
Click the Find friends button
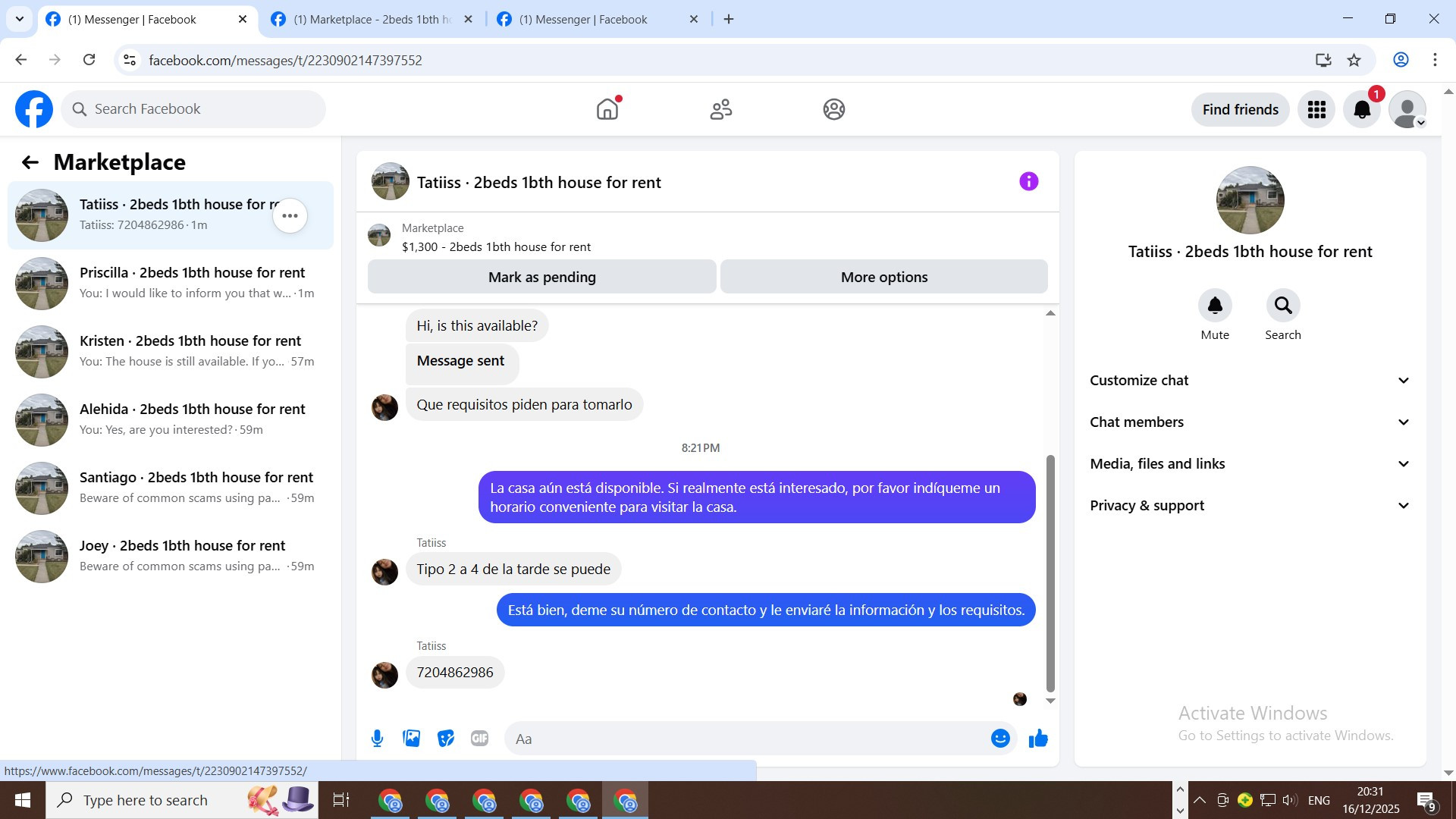coord(1240,109)
